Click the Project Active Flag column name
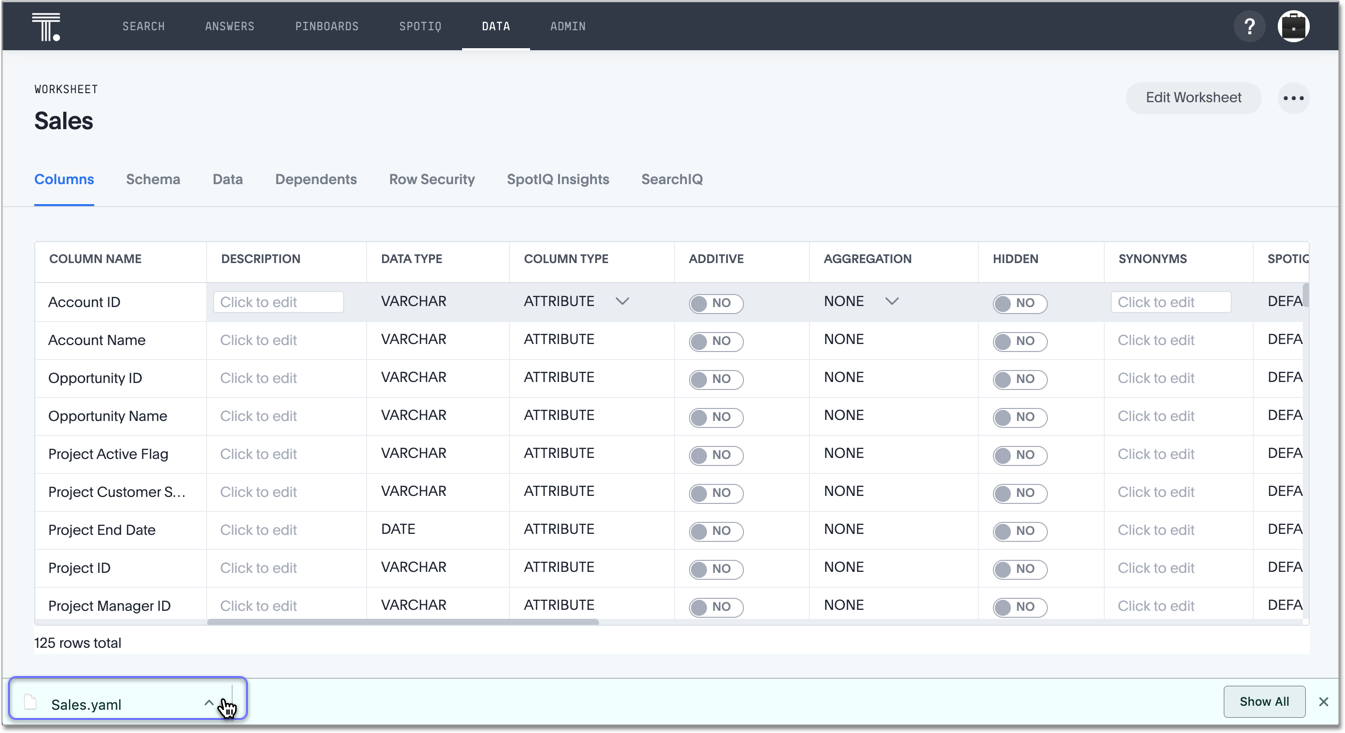This screenshot has width=1345, height=733. (108, 454)
